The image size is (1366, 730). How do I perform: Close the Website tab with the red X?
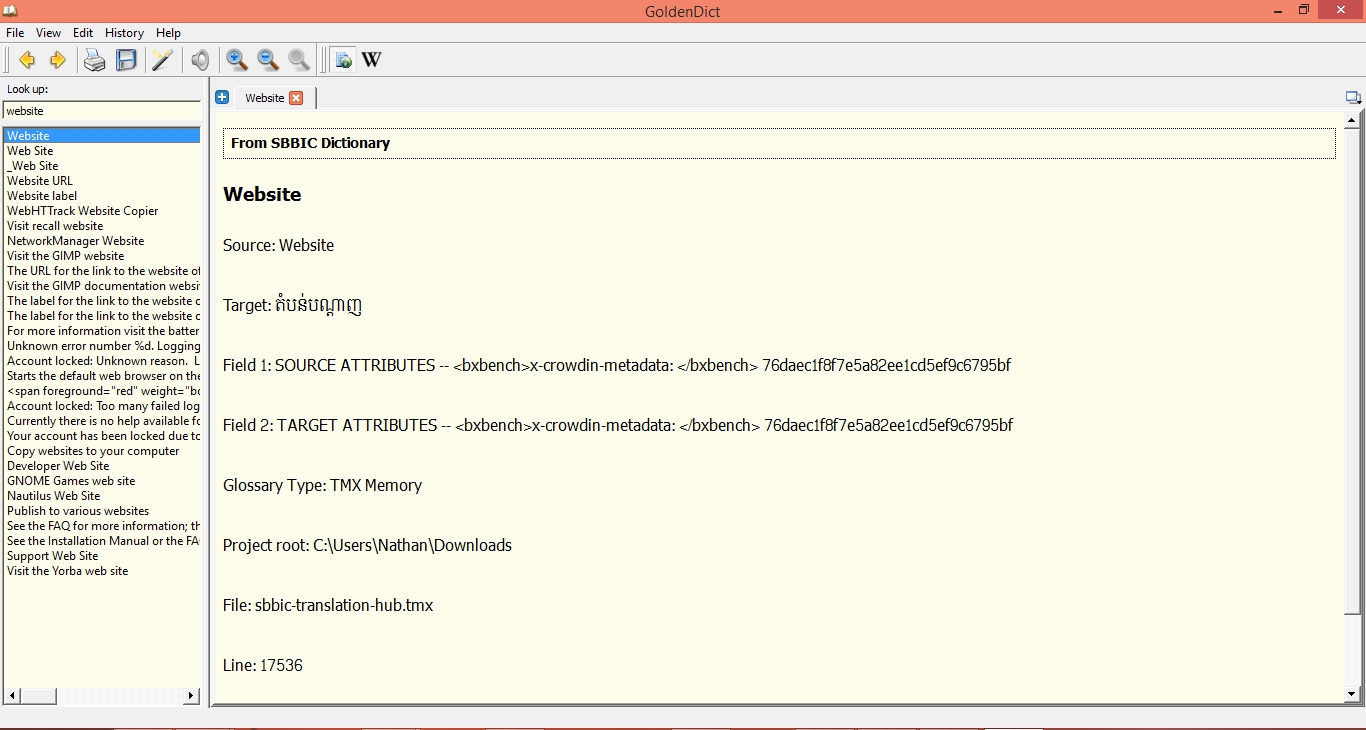(x=296, y=98)
